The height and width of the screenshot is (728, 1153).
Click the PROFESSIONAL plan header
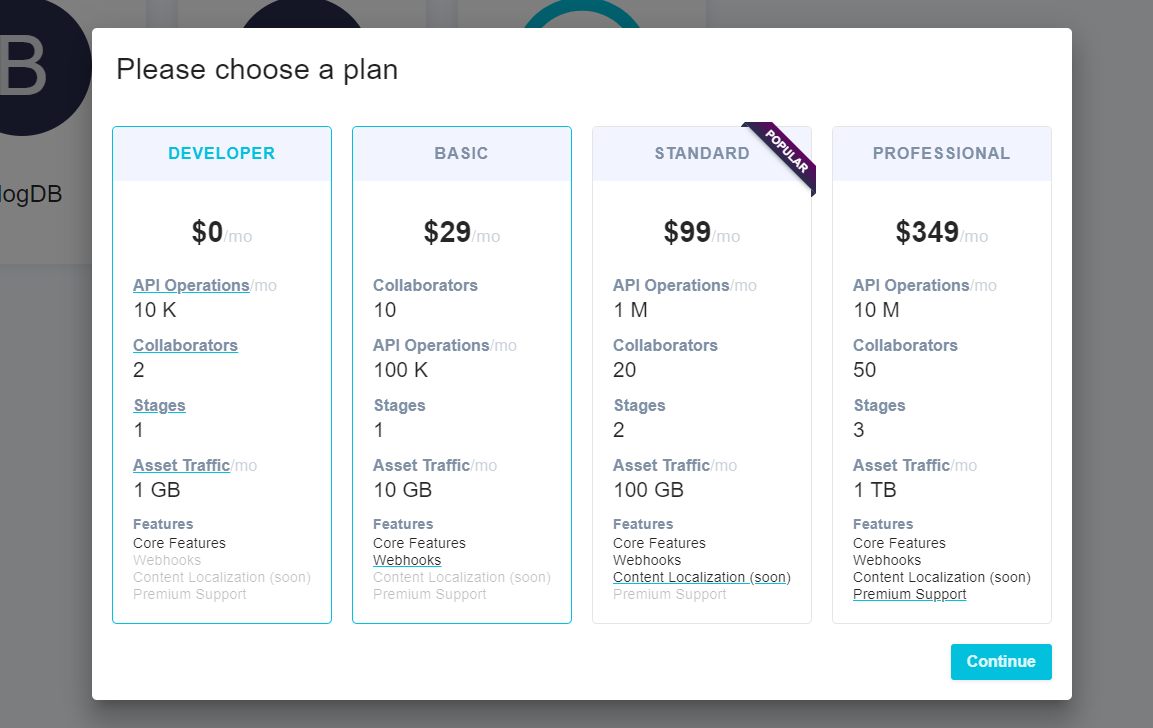click(x=941, y=153)
